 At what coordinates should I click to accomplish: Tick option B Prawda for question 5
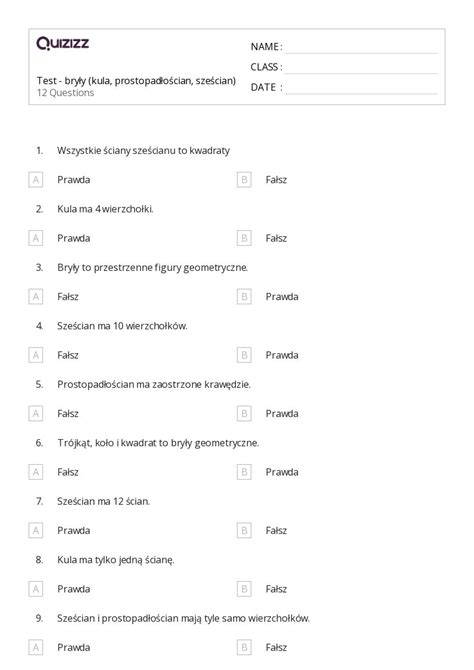(x=244, y=414)
